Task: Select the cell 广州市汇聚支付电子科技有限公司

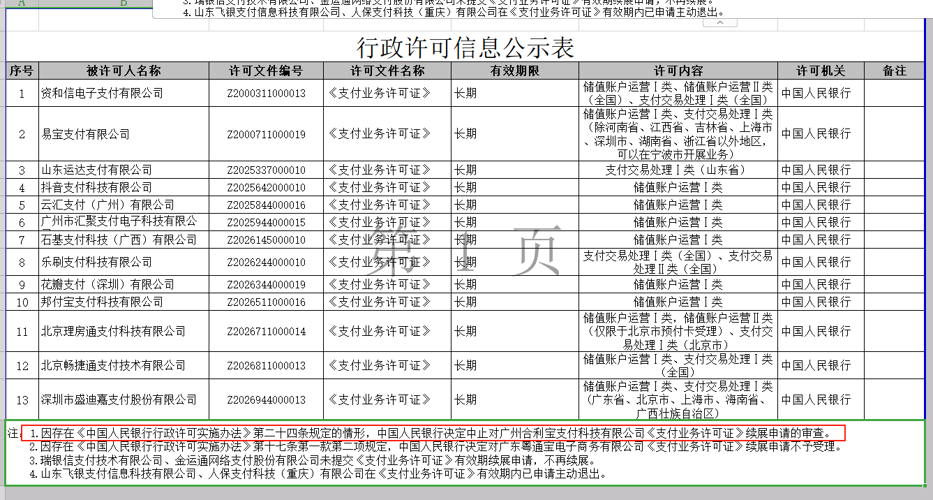Action: point(124,222)
